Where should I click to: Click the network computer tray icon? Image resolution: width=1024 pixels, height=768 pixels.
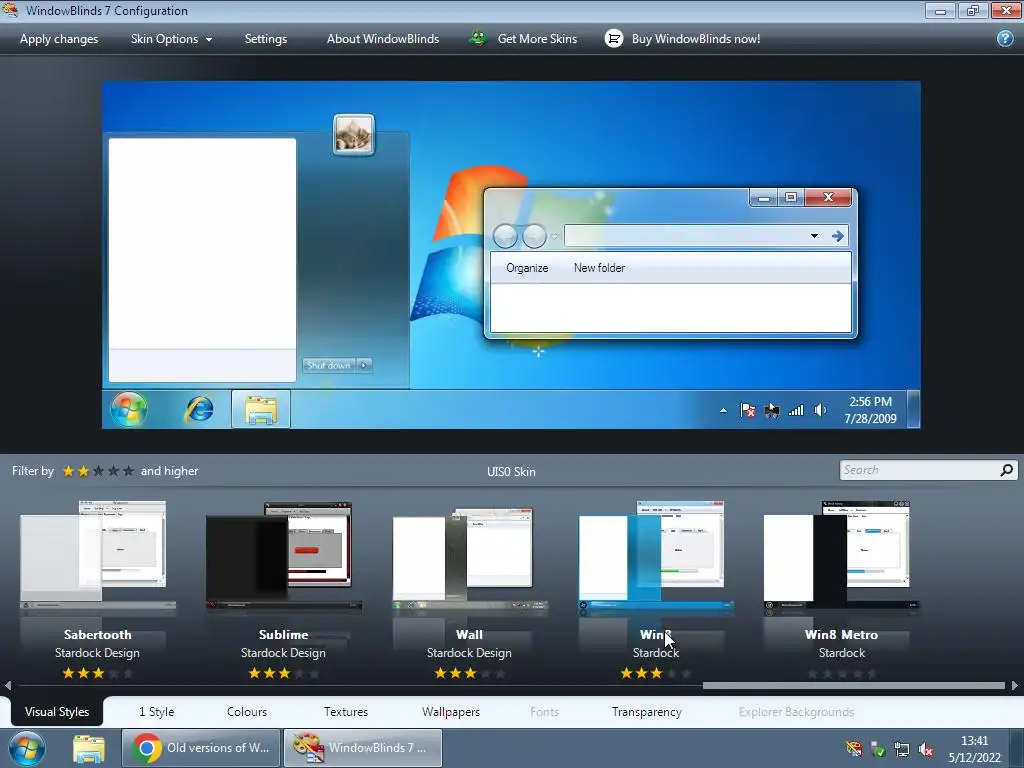[x=902, y=749]
